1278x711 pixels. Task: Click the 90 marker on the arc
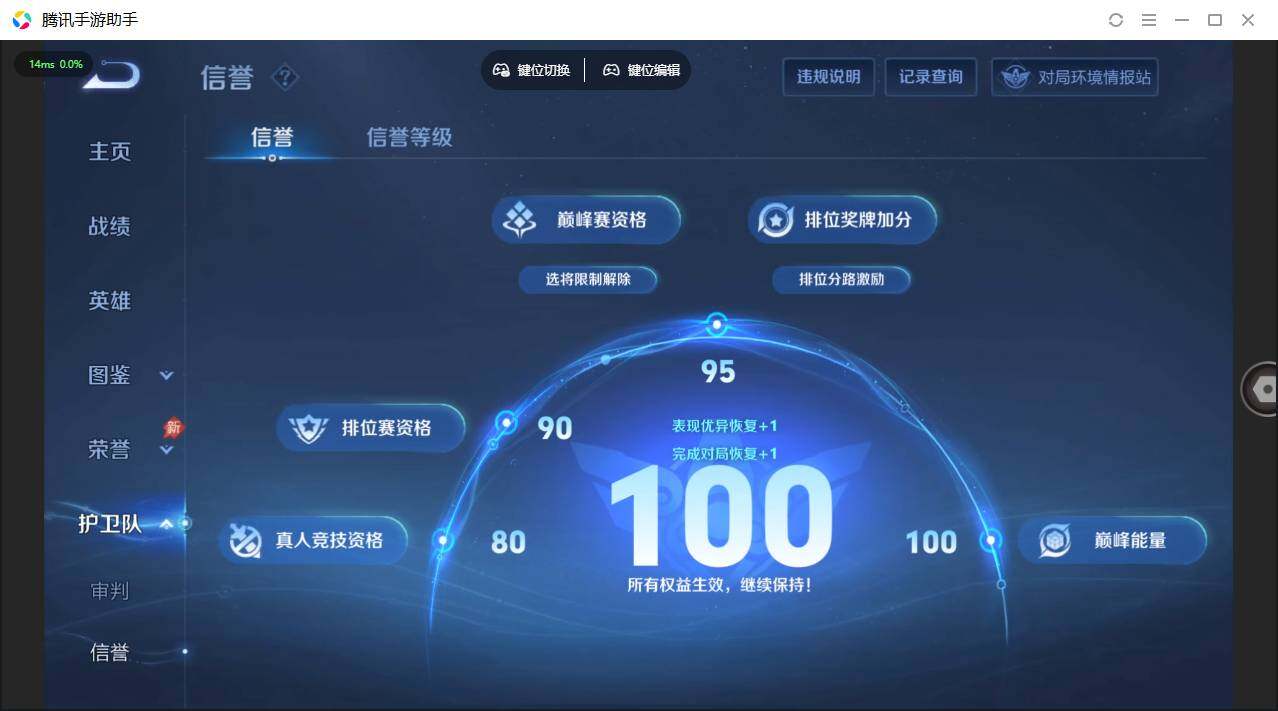pos(506,423)
